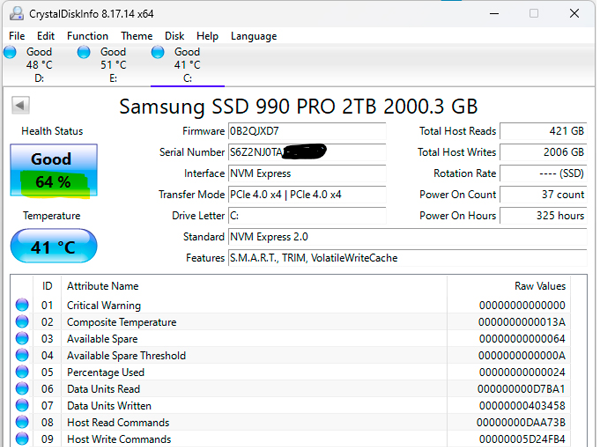Click the Features field with S.M.A.R.T., TRIM
Screen dimensions: 600x447
coord(408,258)
